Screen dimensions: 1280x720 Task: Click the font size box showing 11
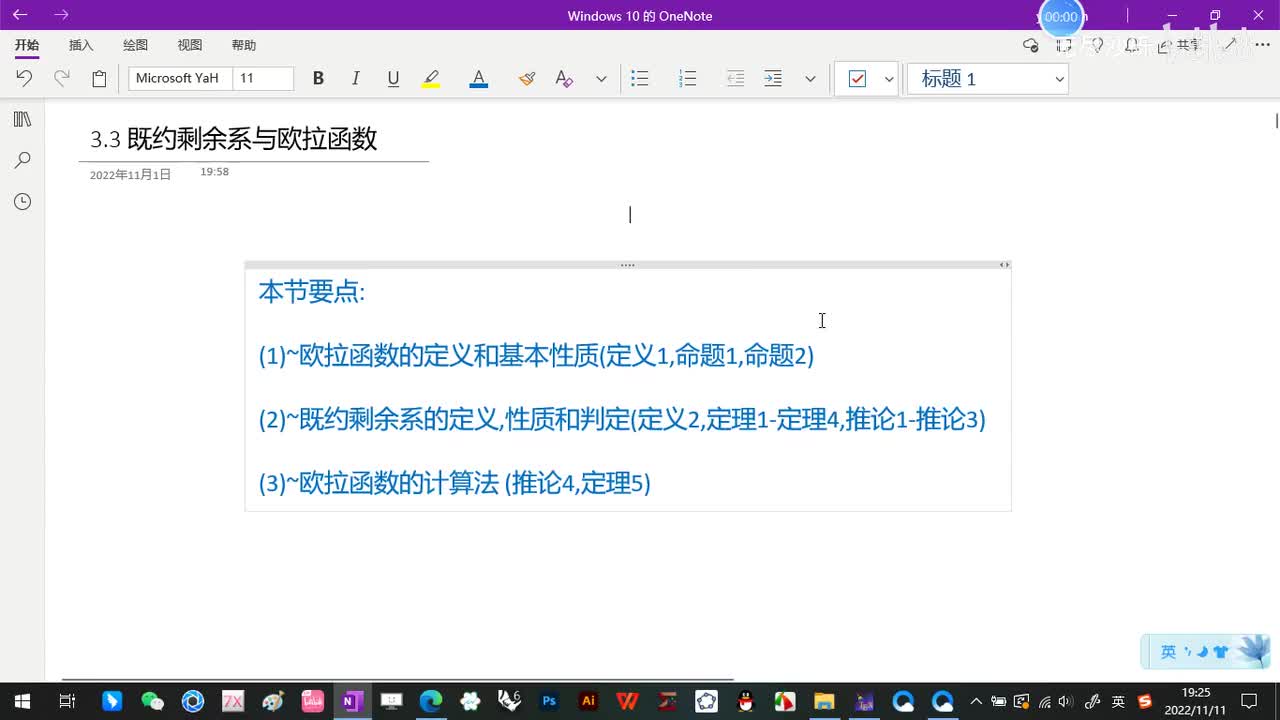pyautogui.click(x=263, y=78)
